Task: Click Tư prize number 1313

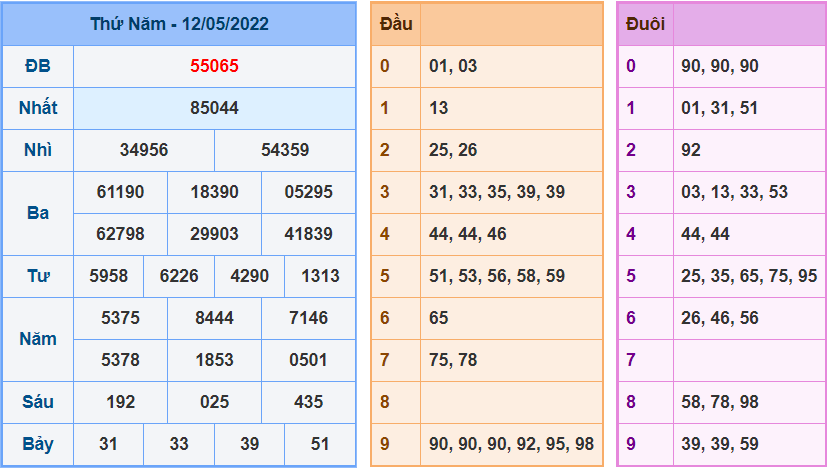Action: 320,275
